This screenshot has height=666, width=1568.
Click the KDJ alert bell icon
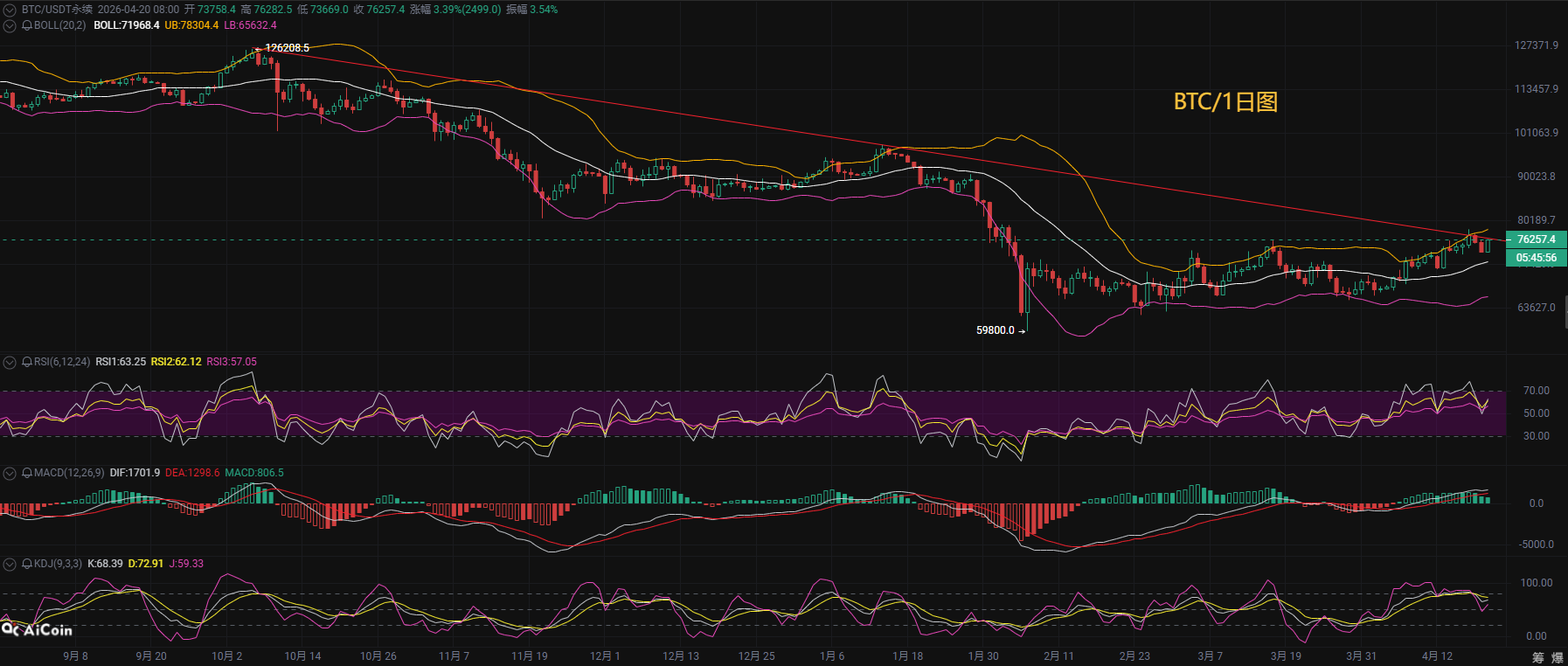[x=27, y=564]
